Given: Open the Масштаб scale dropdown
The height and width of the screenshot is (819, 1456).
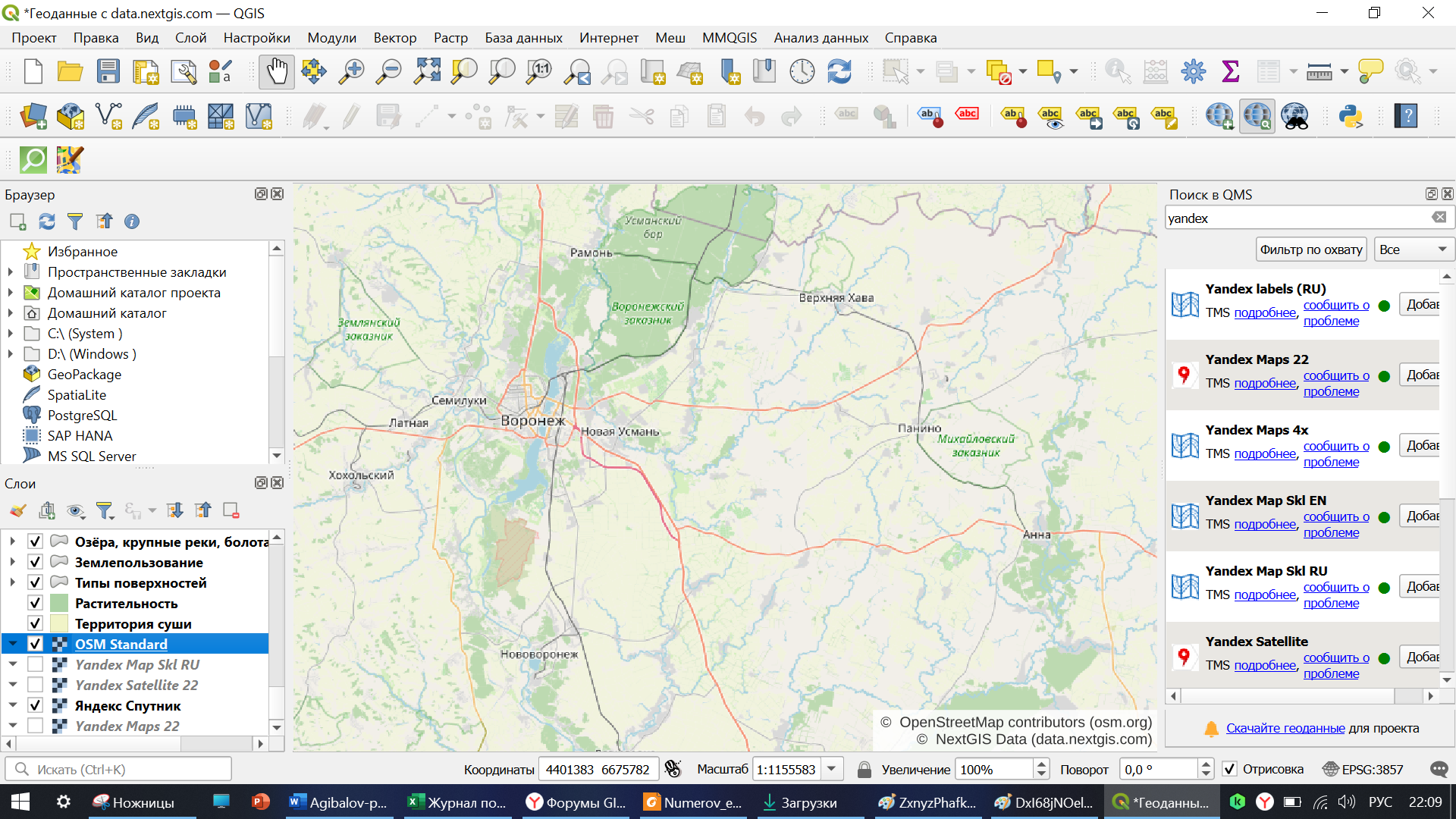Looking at the screenshot, I should click(x=832, y=769).
